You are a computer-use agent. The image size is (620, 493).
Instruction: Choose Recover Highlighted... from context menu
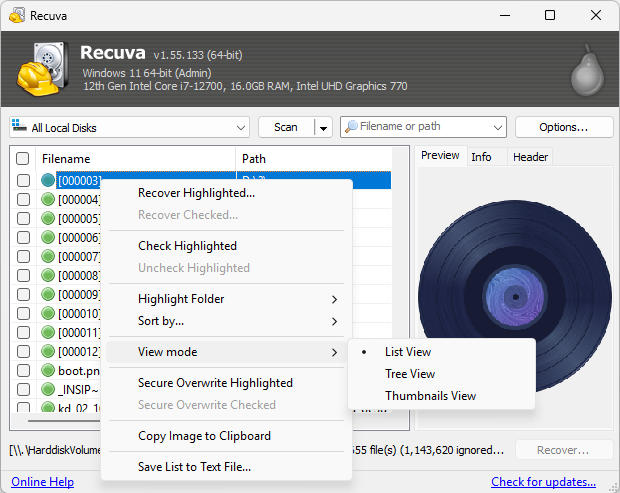pyautogui.click(x=225, y=193)
